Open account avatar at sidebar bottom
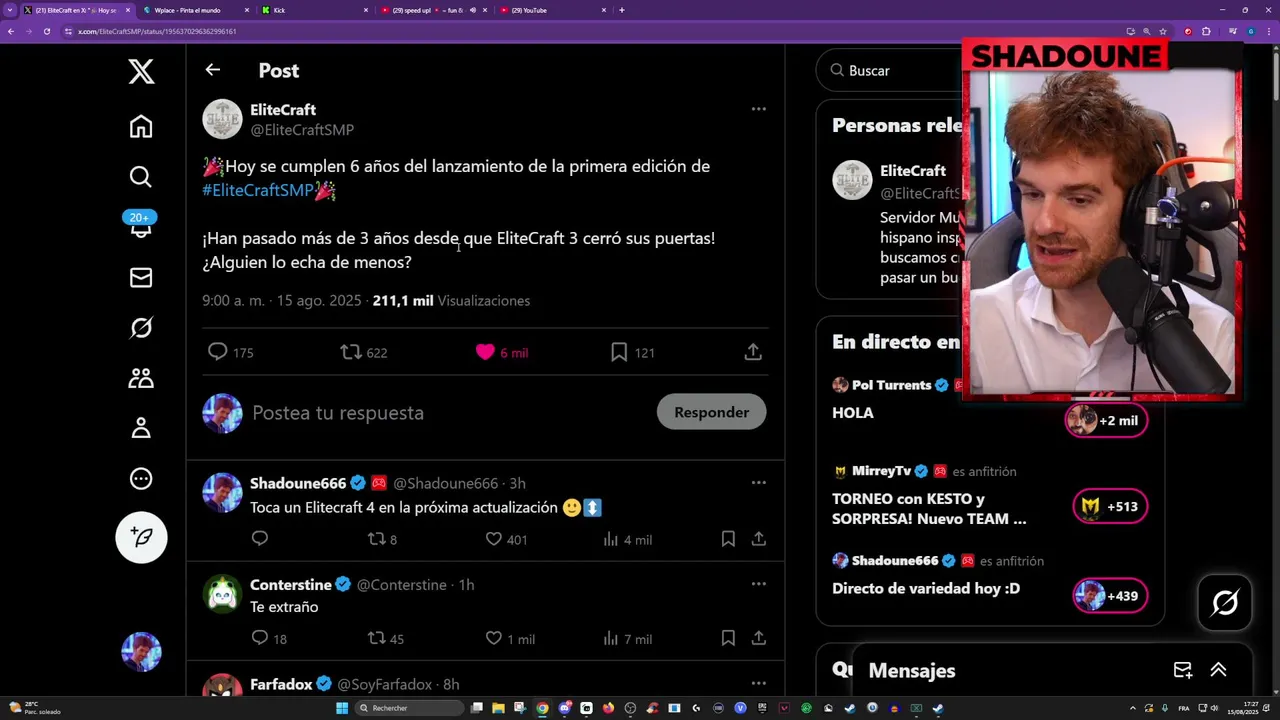 pos(141,652)
